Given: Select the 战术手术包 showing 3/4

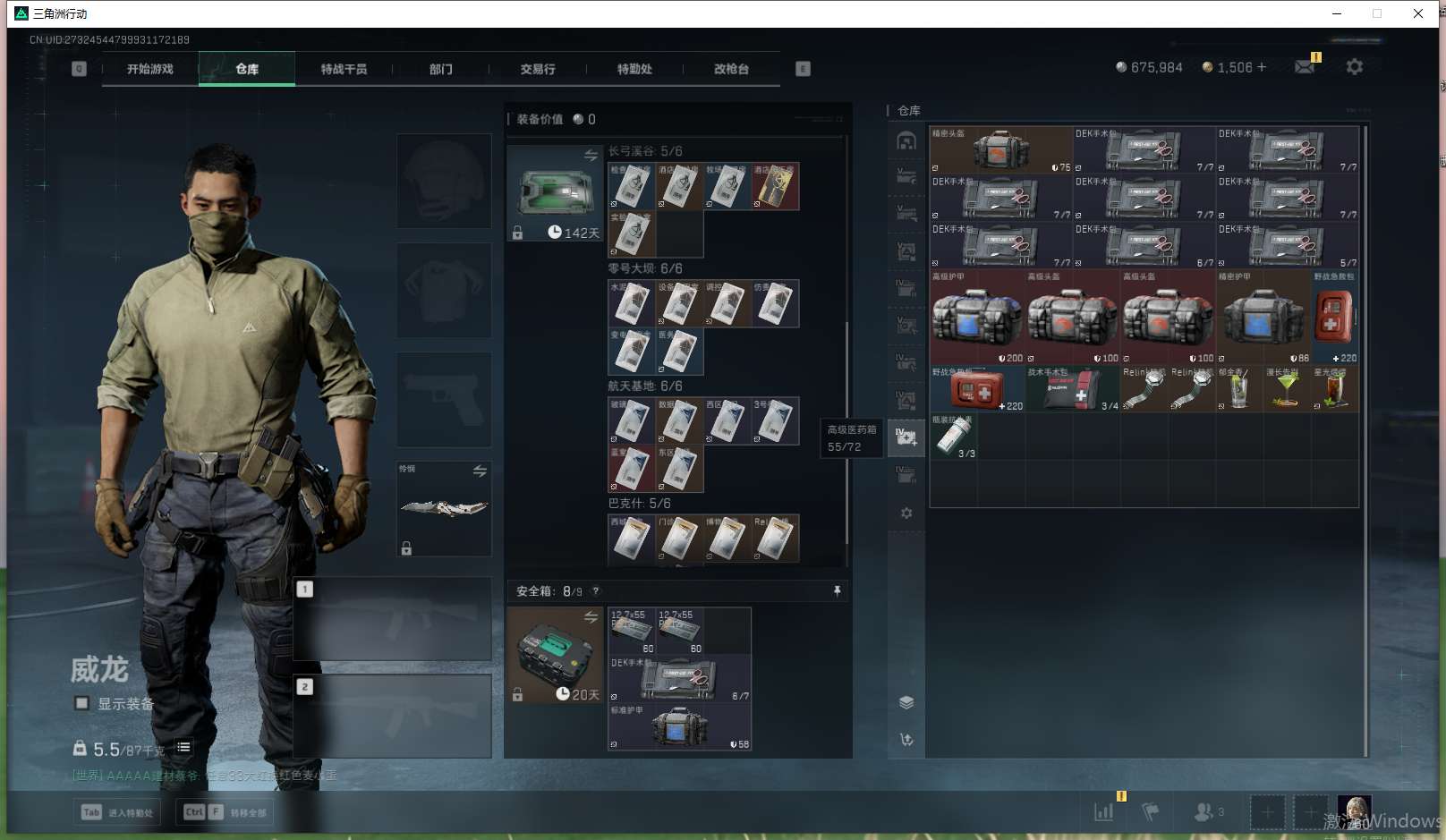Looking at the screenshot, I should point(1073,388).
